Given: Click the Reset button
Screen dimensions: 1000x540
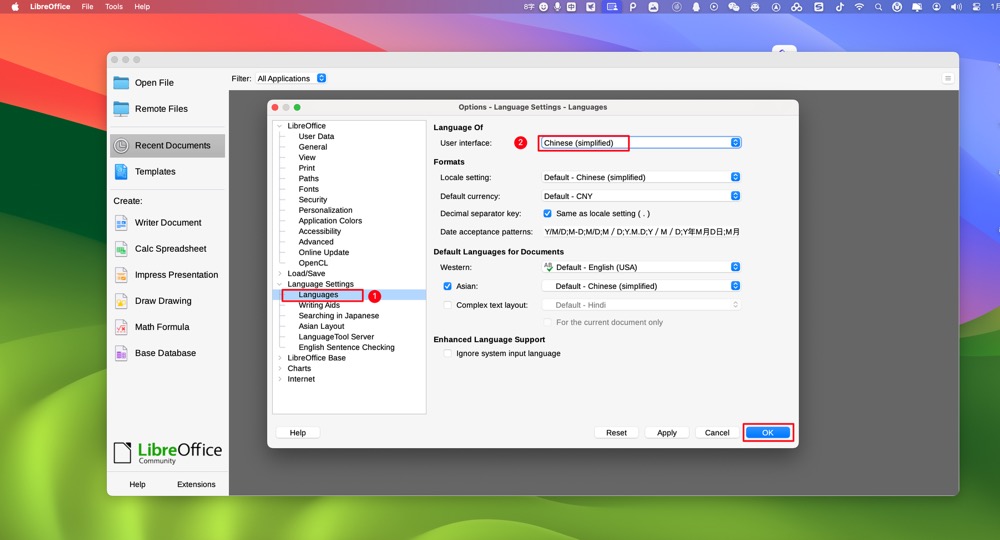Looking at the screenshot, I should point(616,432).
